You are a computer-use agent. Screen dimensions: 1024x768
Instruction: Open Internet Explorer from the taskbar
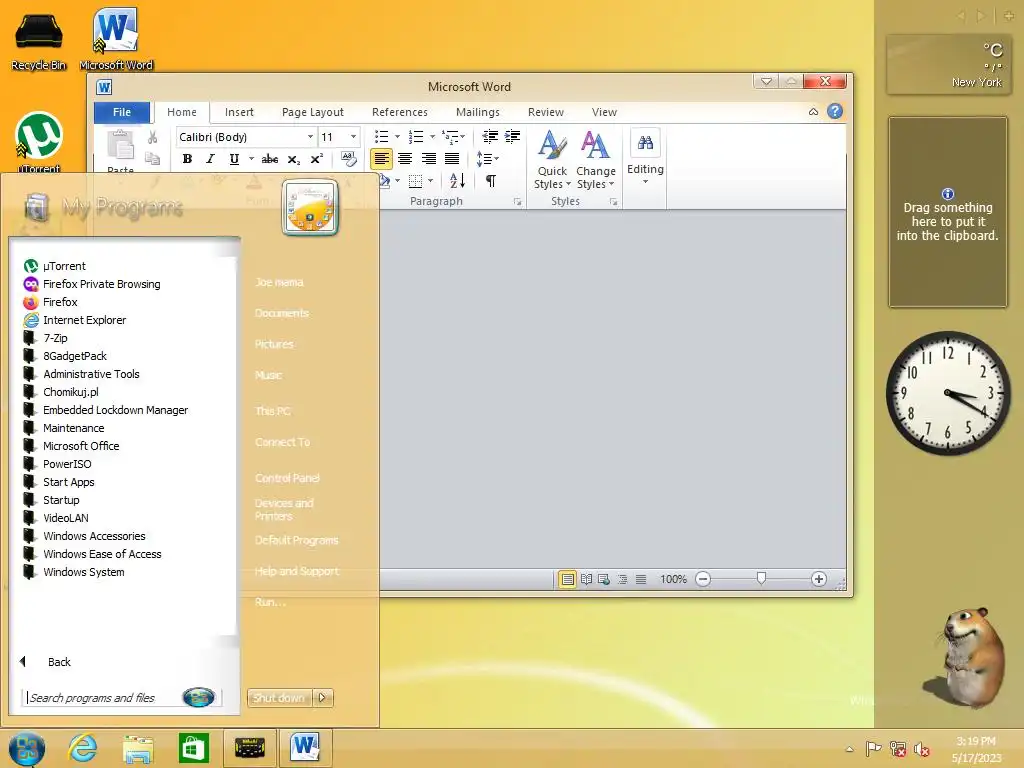(x=83, y=748)
